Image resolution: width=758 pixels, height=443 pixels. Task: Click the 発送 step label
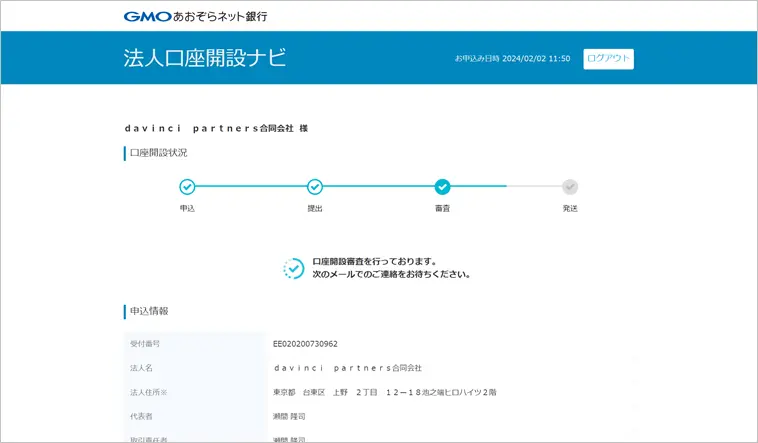point(570,208)
